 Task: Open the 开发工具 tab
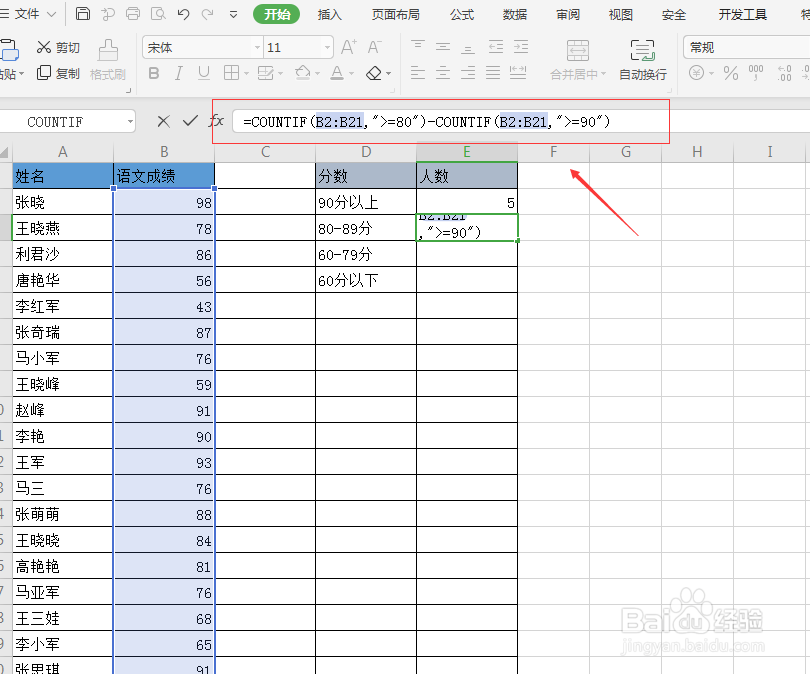(742, 14)
